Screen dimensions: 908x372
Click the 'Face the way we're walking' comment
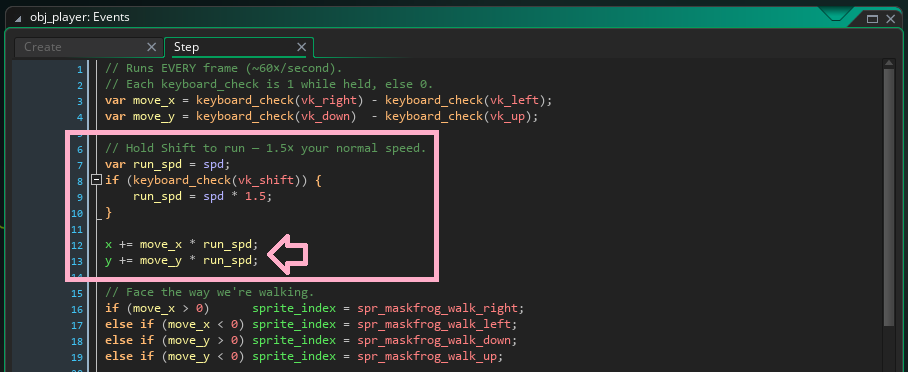tap(210, 293)
